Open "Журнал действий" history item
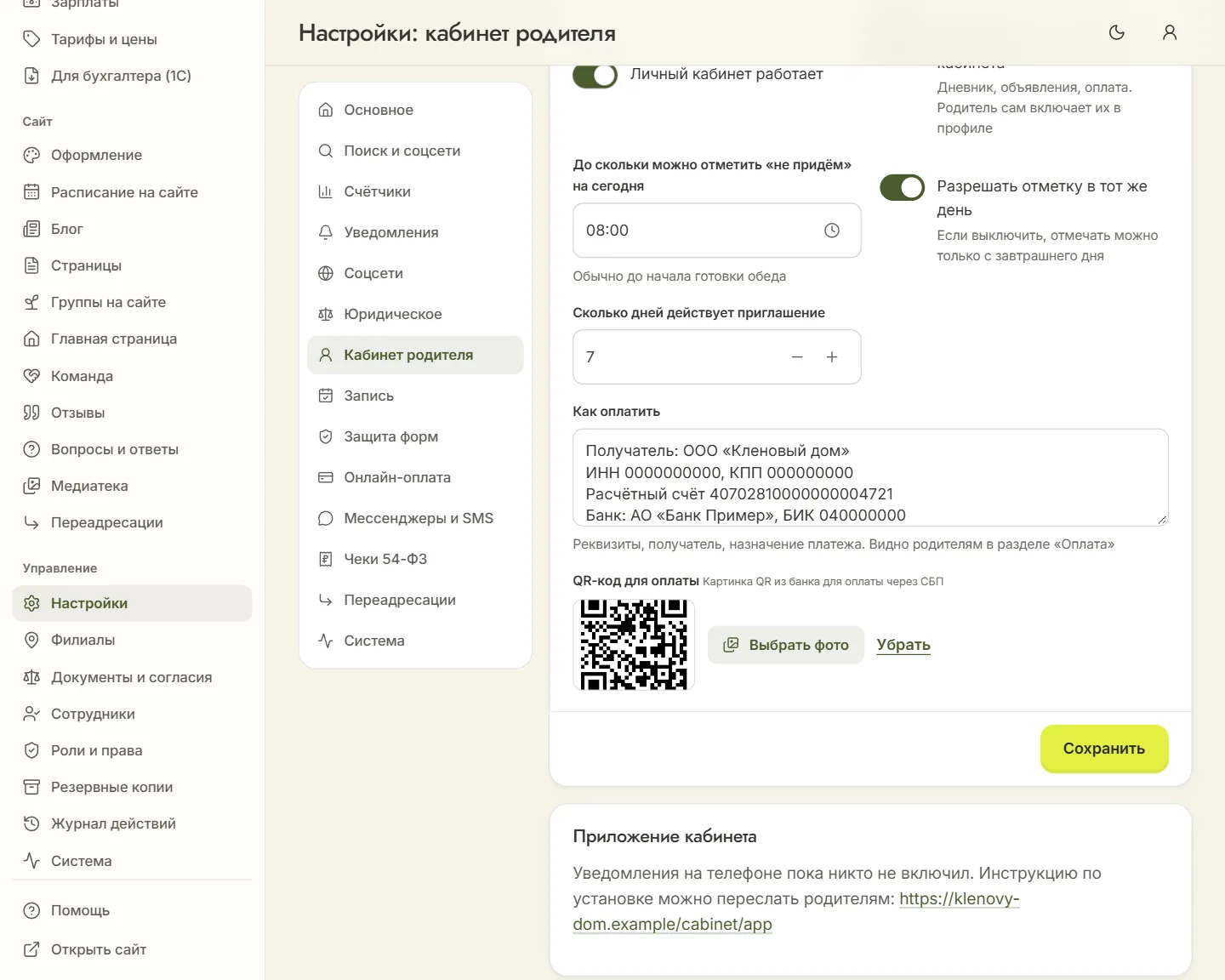This screenshot has width=1225, height=980. click(x=132, y=823)
